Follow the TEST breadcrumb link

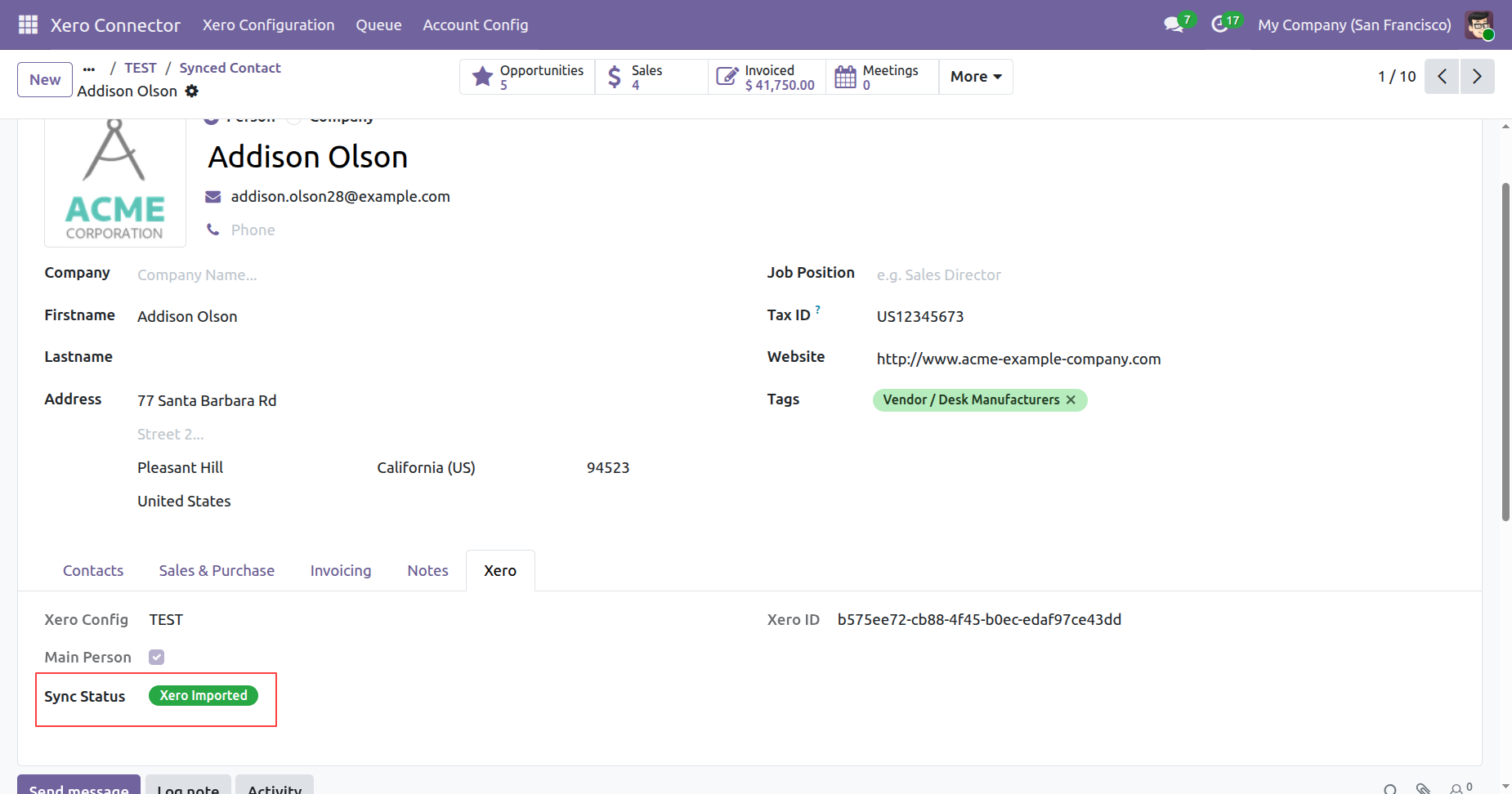(141, 68)
